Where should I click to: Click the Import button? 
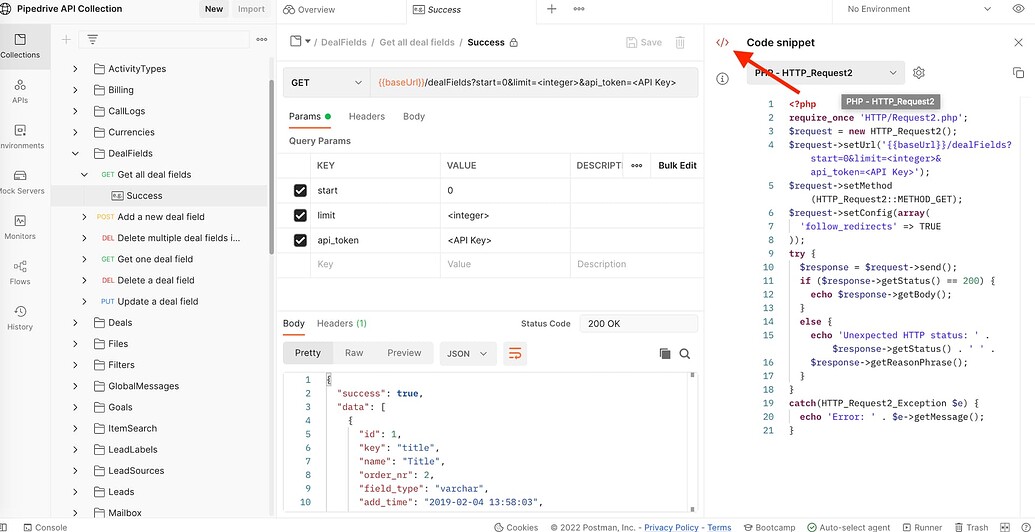click(x=251, y=9)
